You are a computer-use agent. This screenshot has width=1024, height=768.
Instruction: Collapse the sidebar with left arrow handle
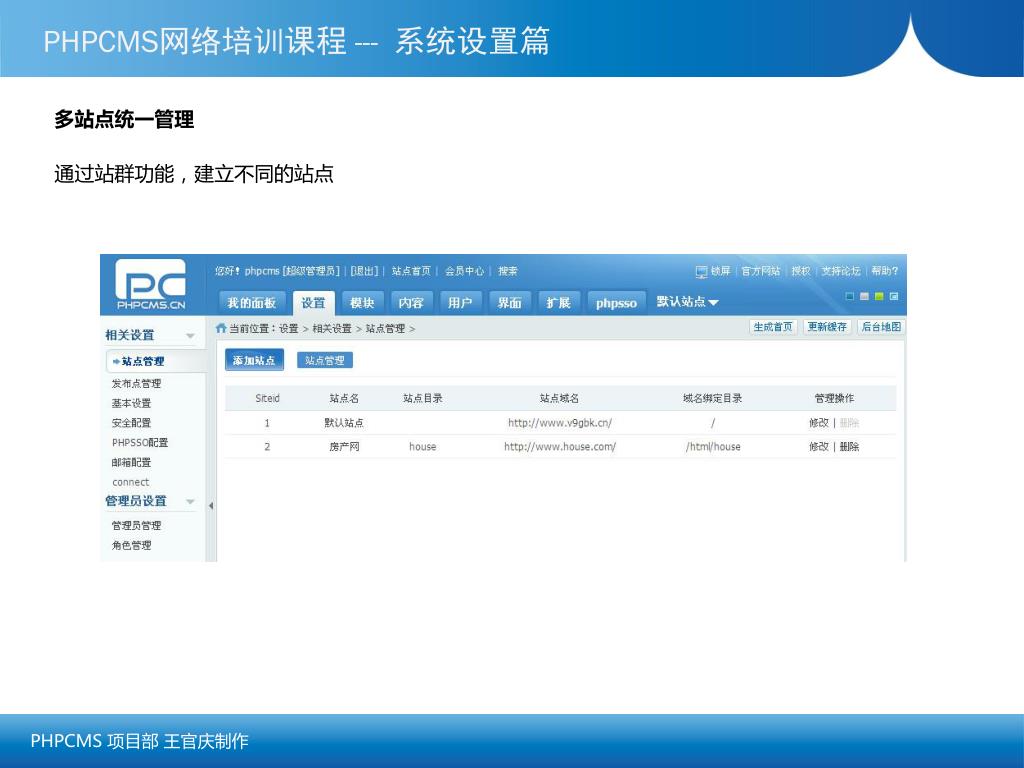pos(211,505)
